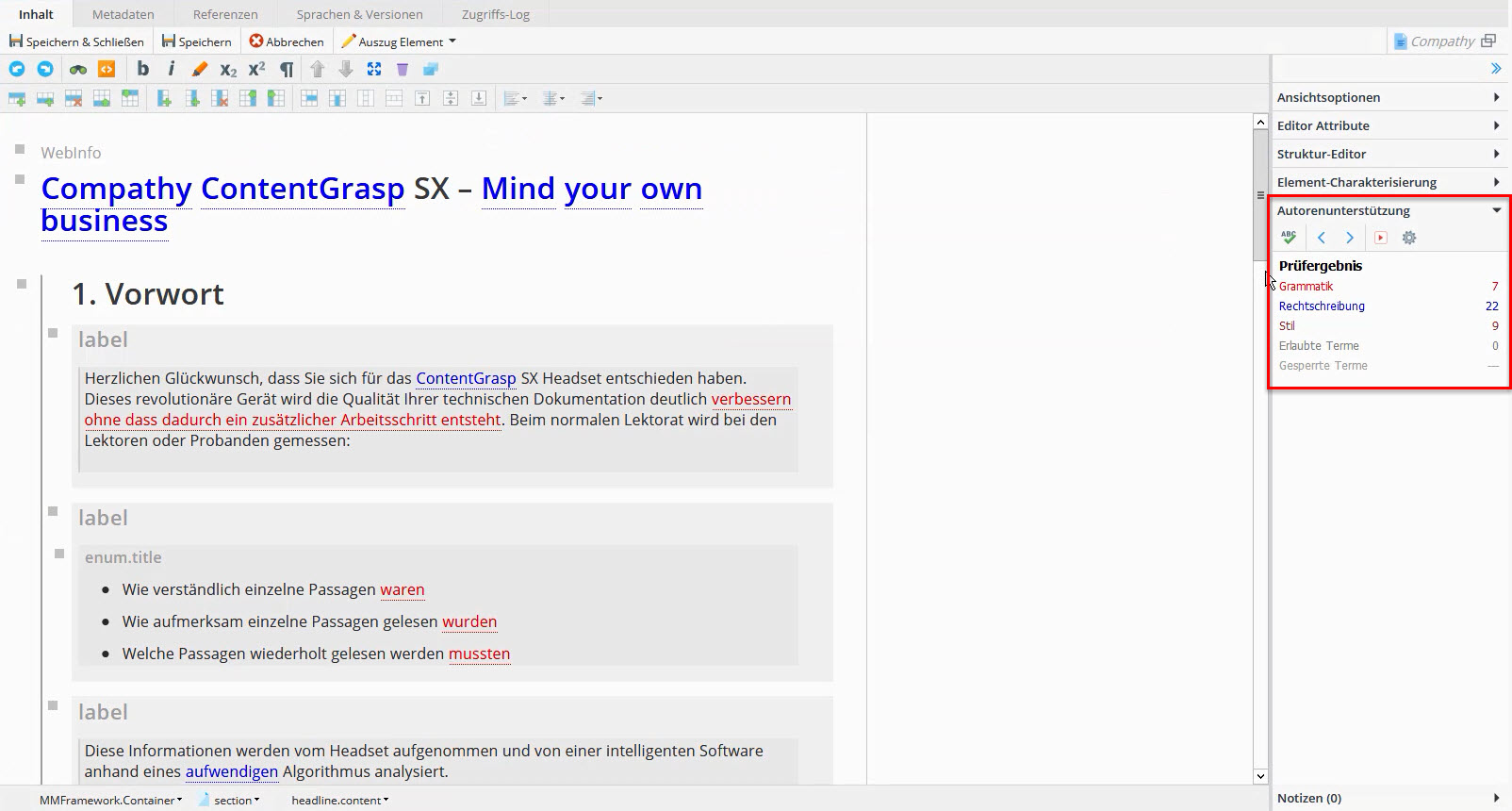Collapse the Autorenunterstützung panel

pos(1389,210)
